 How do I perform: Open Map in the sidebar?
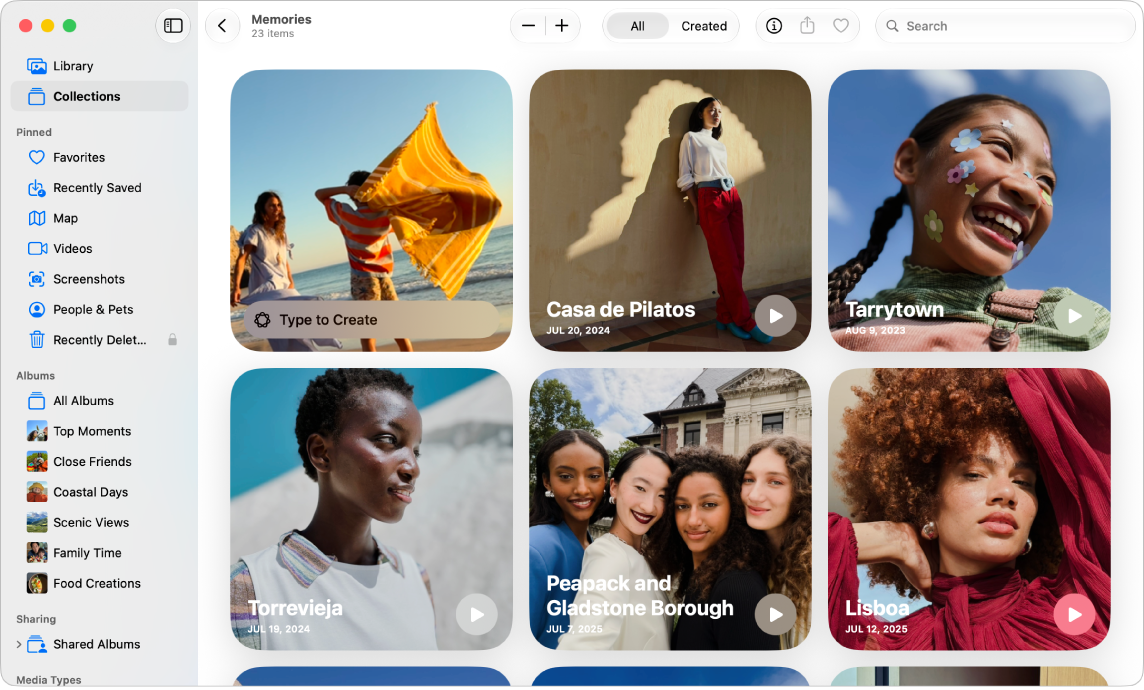pyautogui.click(x=99, y=218)
